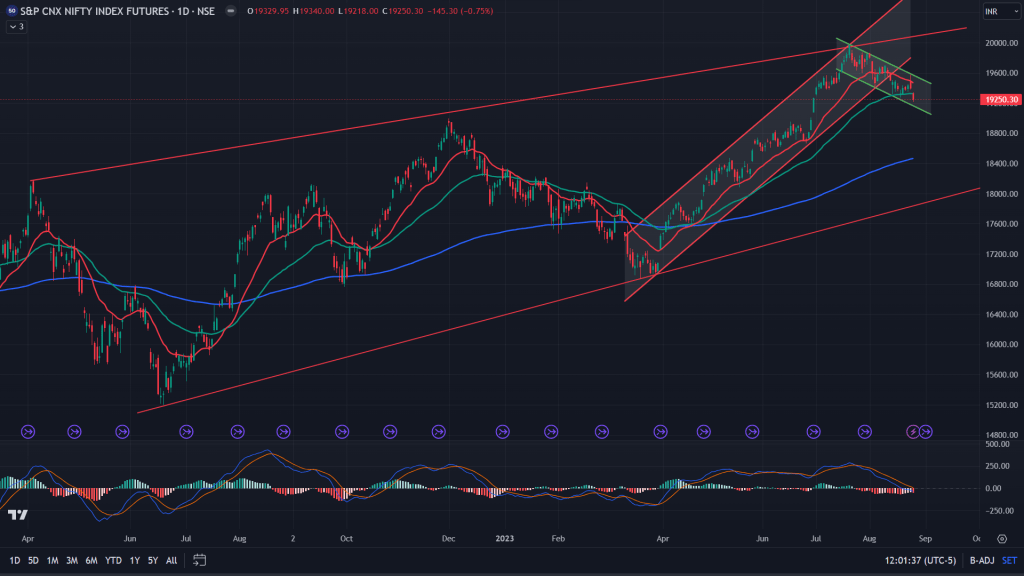
Task: Open chart settings gear on time axis
Action: pos(1000,538)
